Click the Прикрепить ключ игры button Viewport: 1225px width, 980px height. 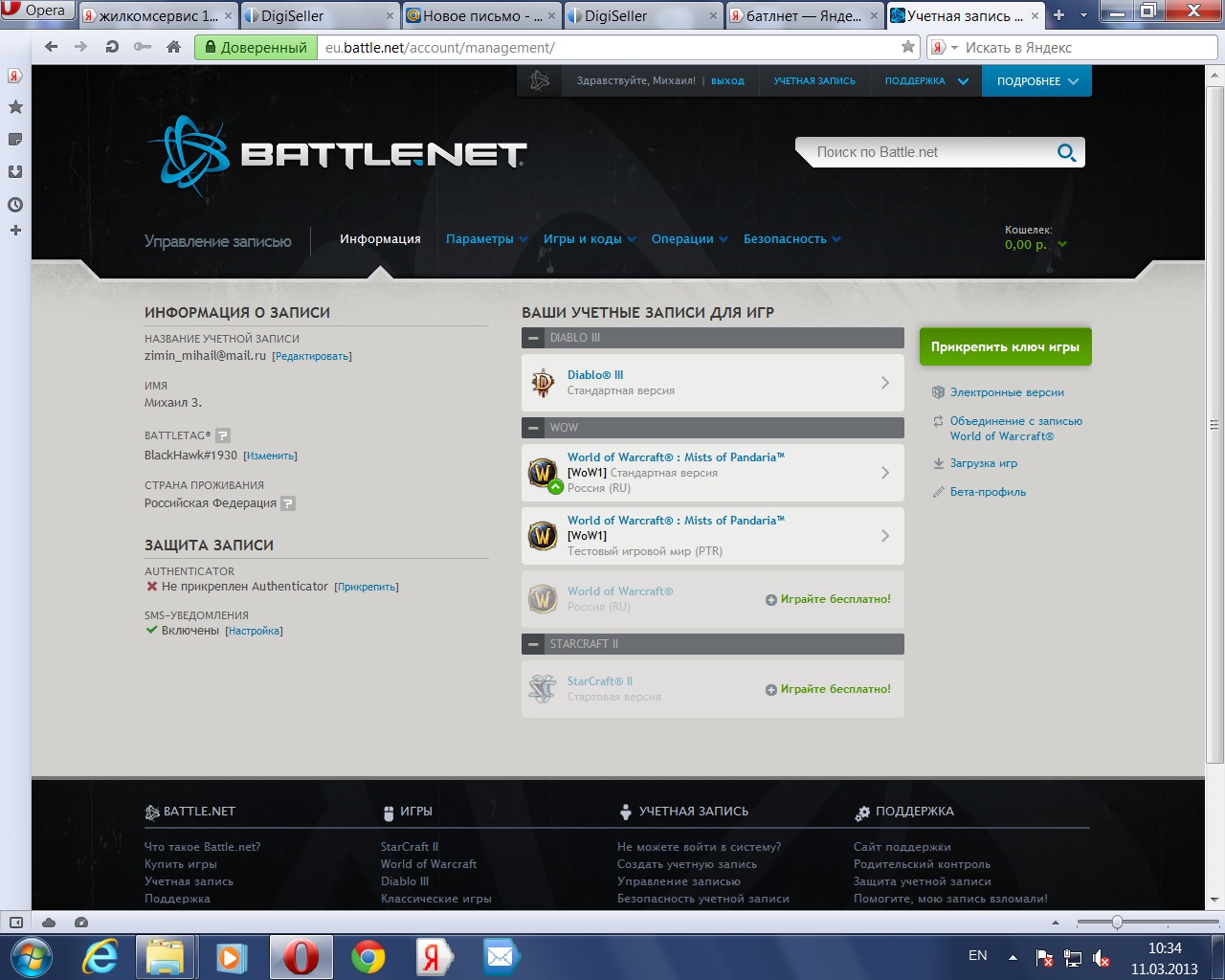click(x=1005, y=346)
